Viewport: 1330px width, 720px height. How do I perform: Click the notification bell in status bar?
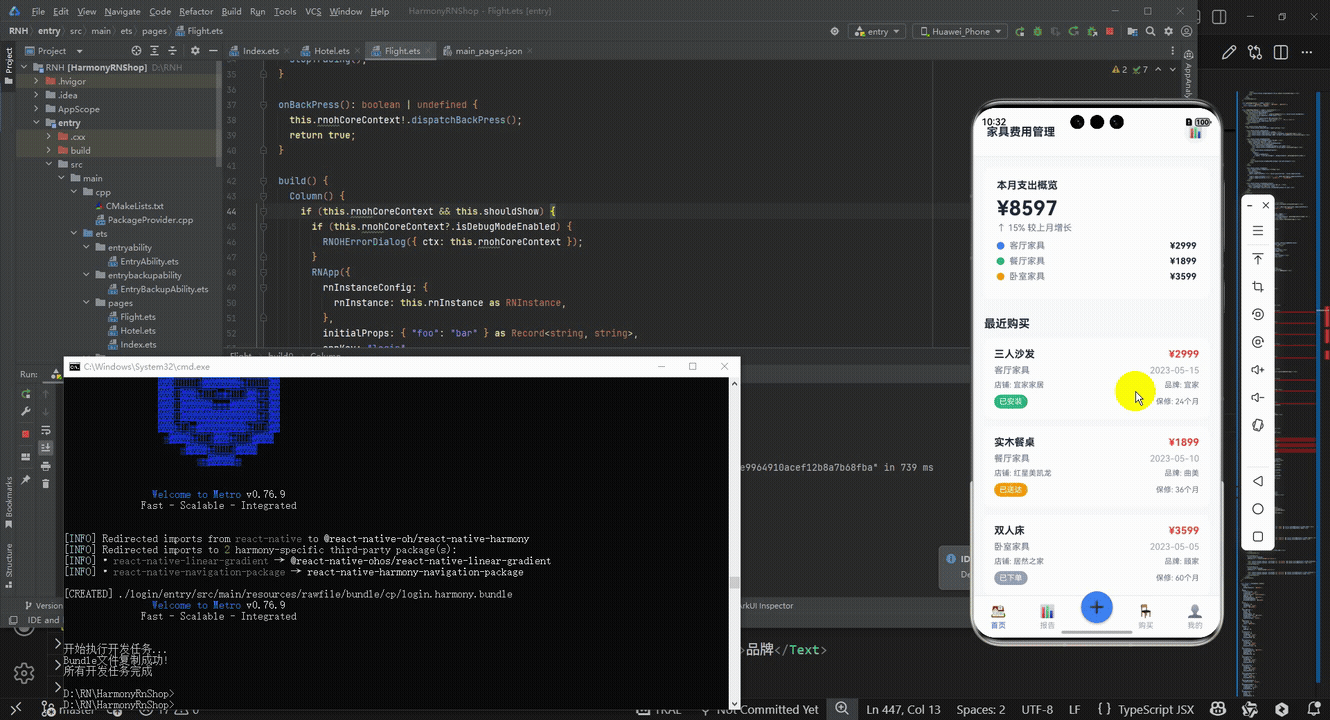point(1313,709)
